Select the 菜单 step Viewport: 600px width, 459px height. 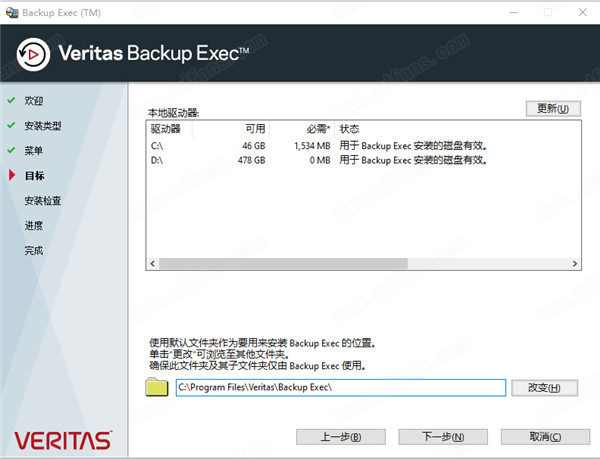pos(34,150)
